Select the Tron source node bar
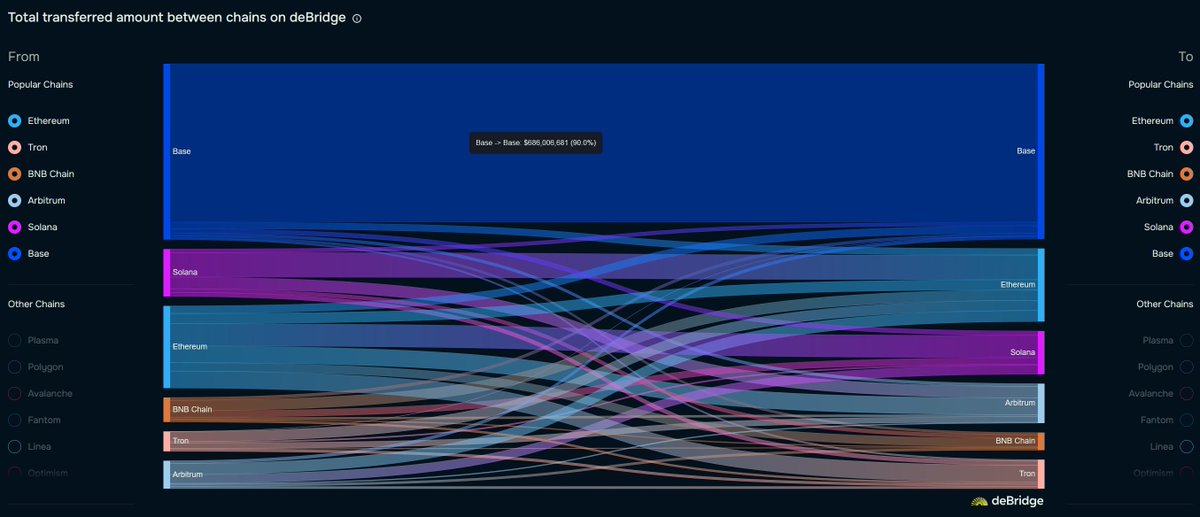 tap(167, 441)
